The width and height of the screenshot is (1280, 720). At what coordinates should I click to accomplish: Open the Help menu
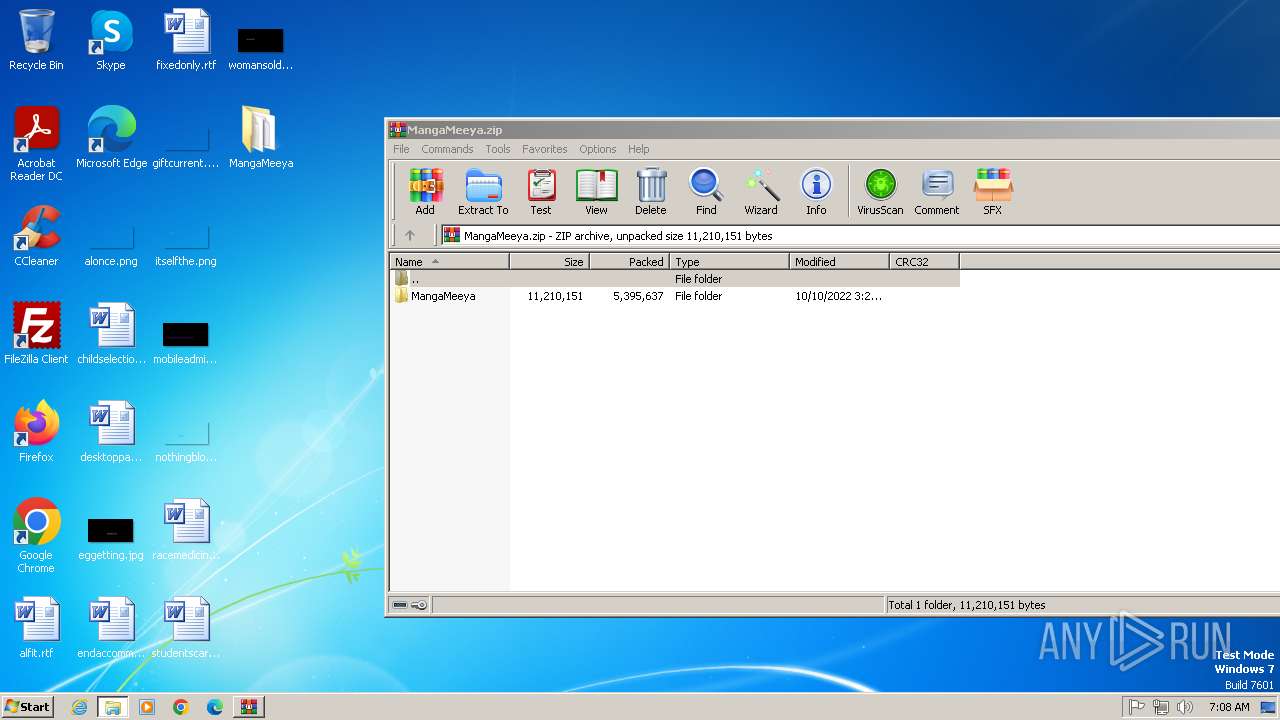[x=639, y=149]
